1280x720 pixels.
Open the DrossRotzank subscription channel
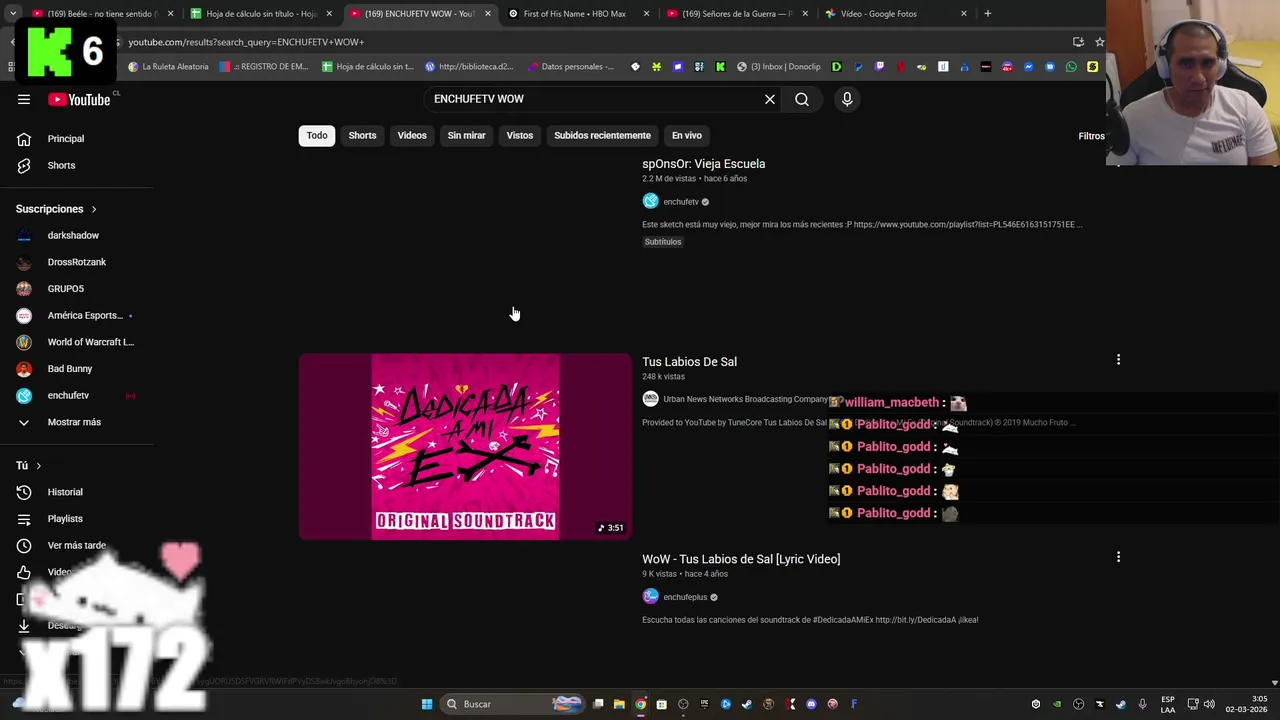click(x=76, y=262)
